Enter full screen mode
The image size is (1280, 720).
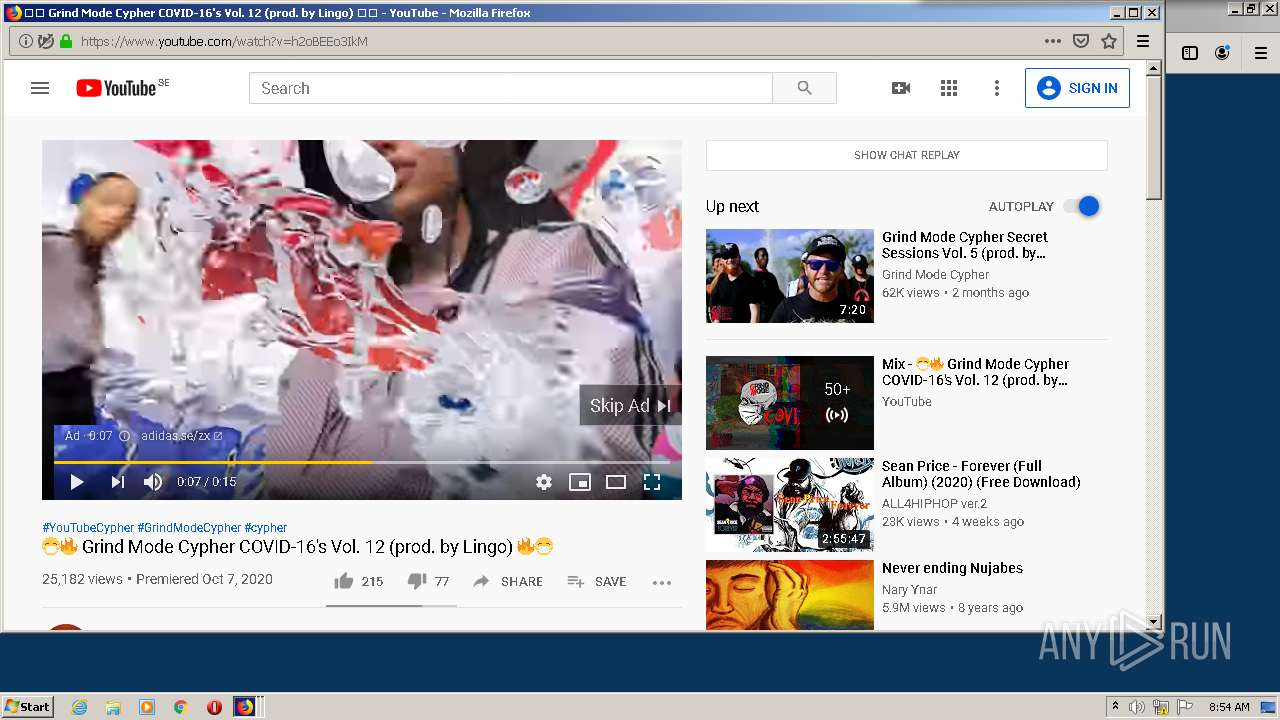coord(652,482)
